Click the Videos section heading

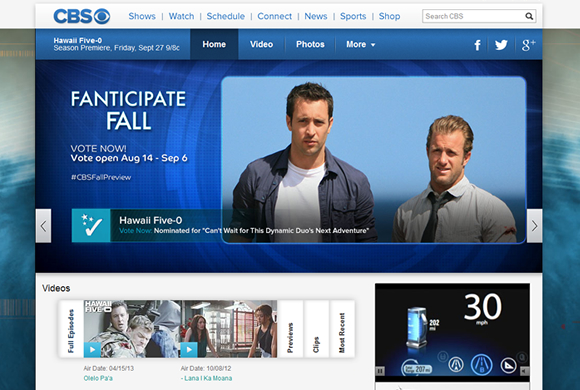pyautogui.click(x=56, y=288)
